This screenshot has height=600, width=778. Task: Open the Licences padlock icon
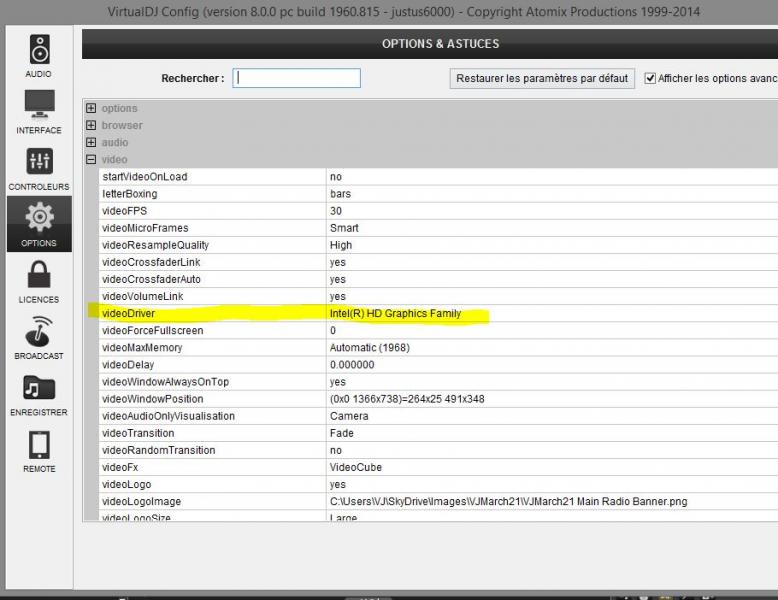coord(39,274)
